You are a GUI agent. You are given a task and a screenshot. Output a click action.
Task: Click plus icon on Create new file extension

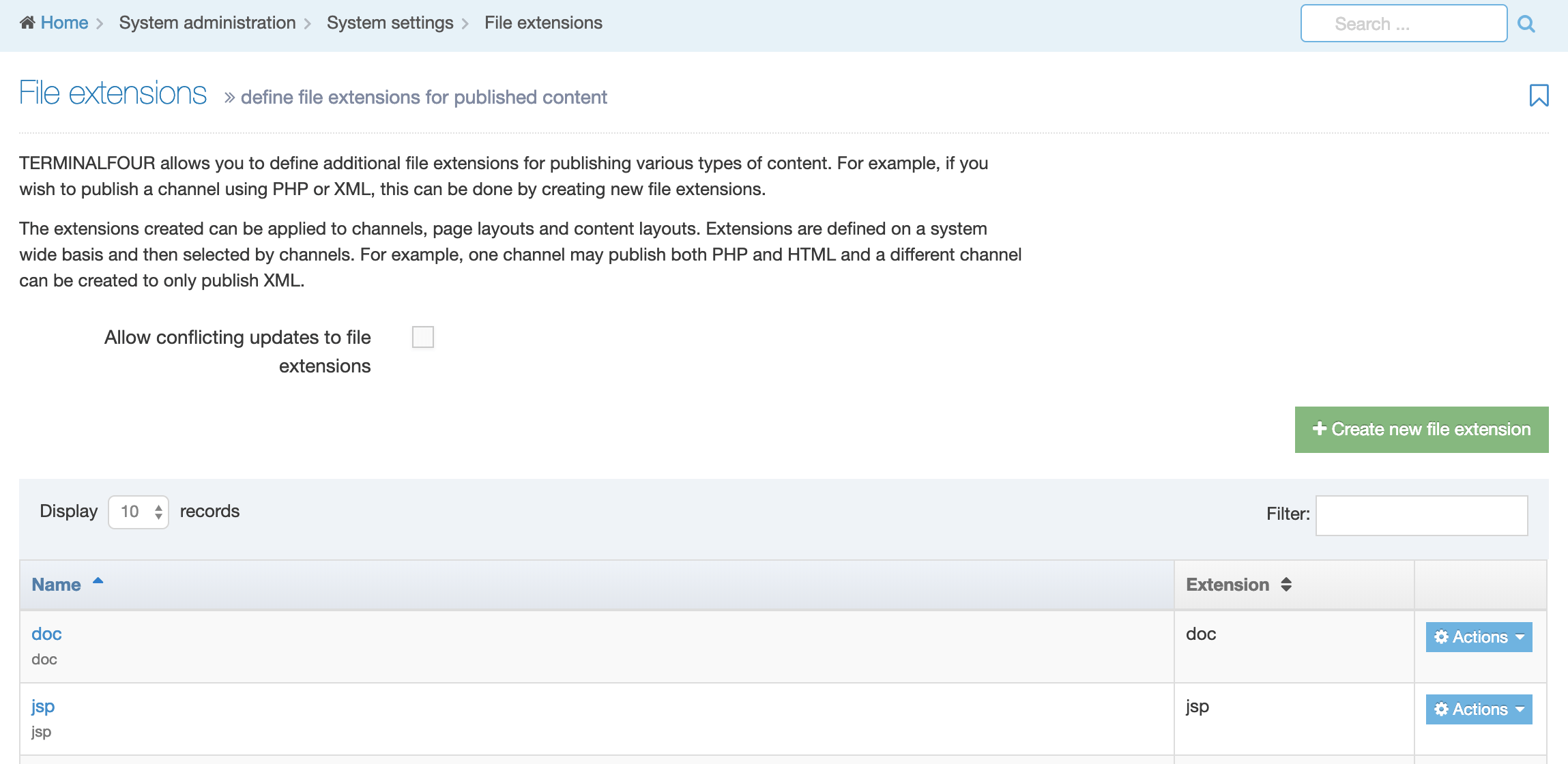[x=1319, y=428]
